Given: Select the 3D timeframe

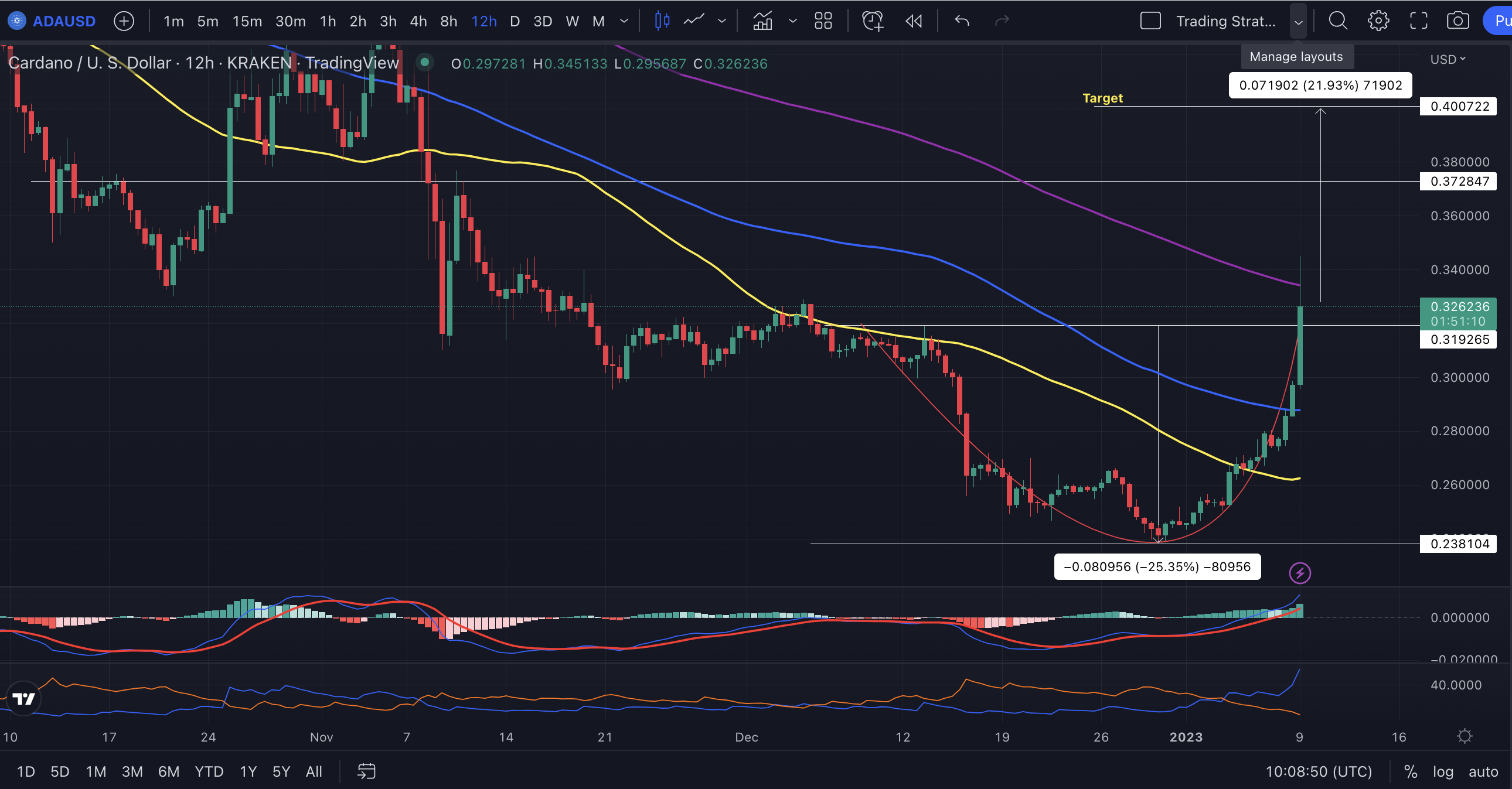Looking at the screenshot, I should [x=542, y=21].
